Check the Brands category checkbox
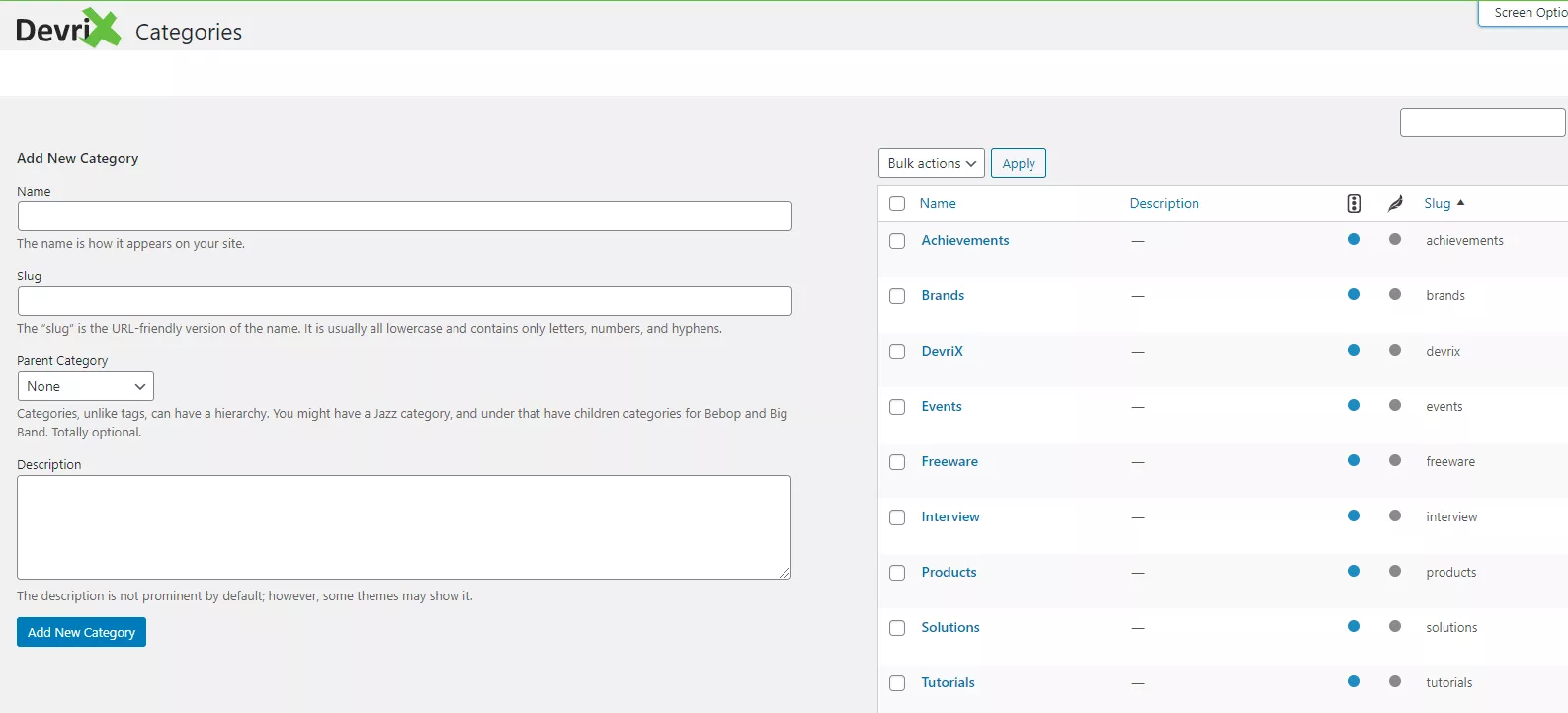Image resolution: width=1568 pixels, height=713 pixels. click(897, 296)
